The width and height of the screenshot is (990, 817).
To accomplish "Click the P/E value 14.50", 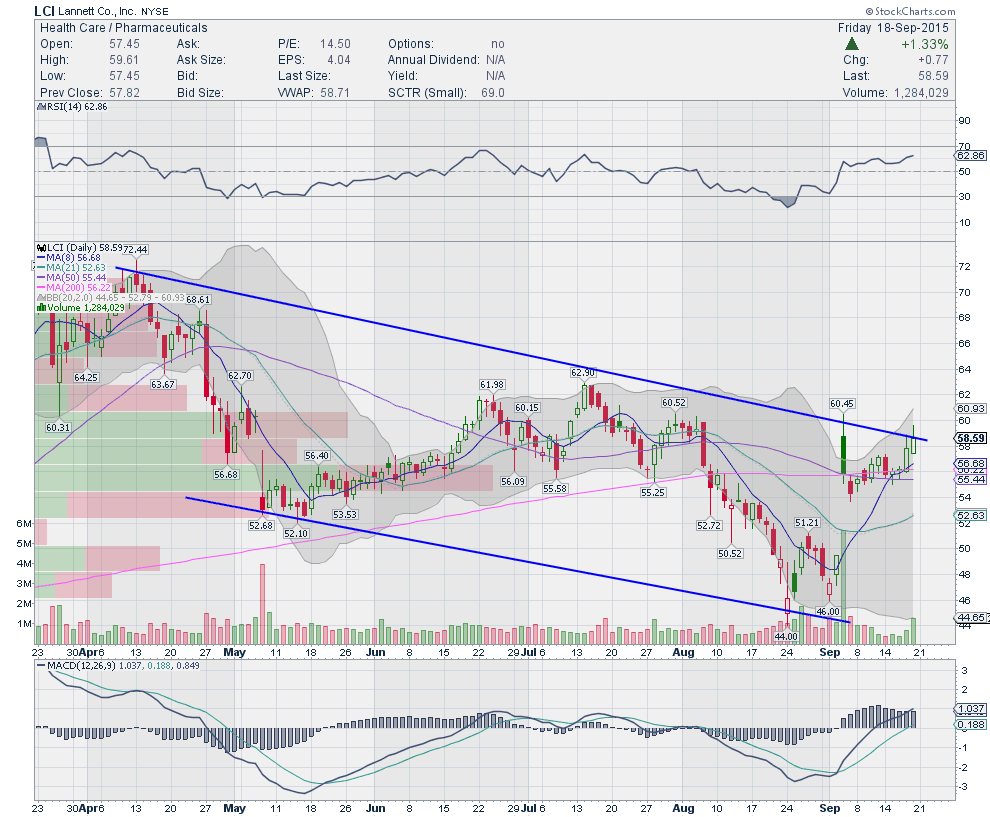I will [x=335, y=44].
